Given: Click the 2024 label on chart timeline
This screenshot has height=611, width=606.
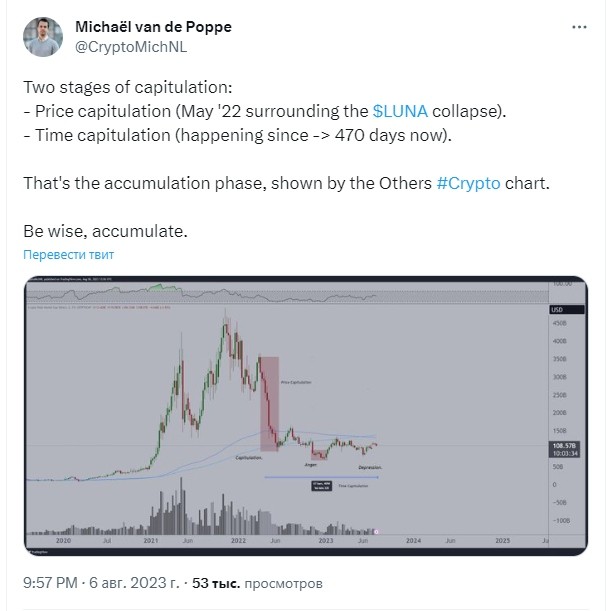Looking at the screenshot, I should click(x=413, y=540).
